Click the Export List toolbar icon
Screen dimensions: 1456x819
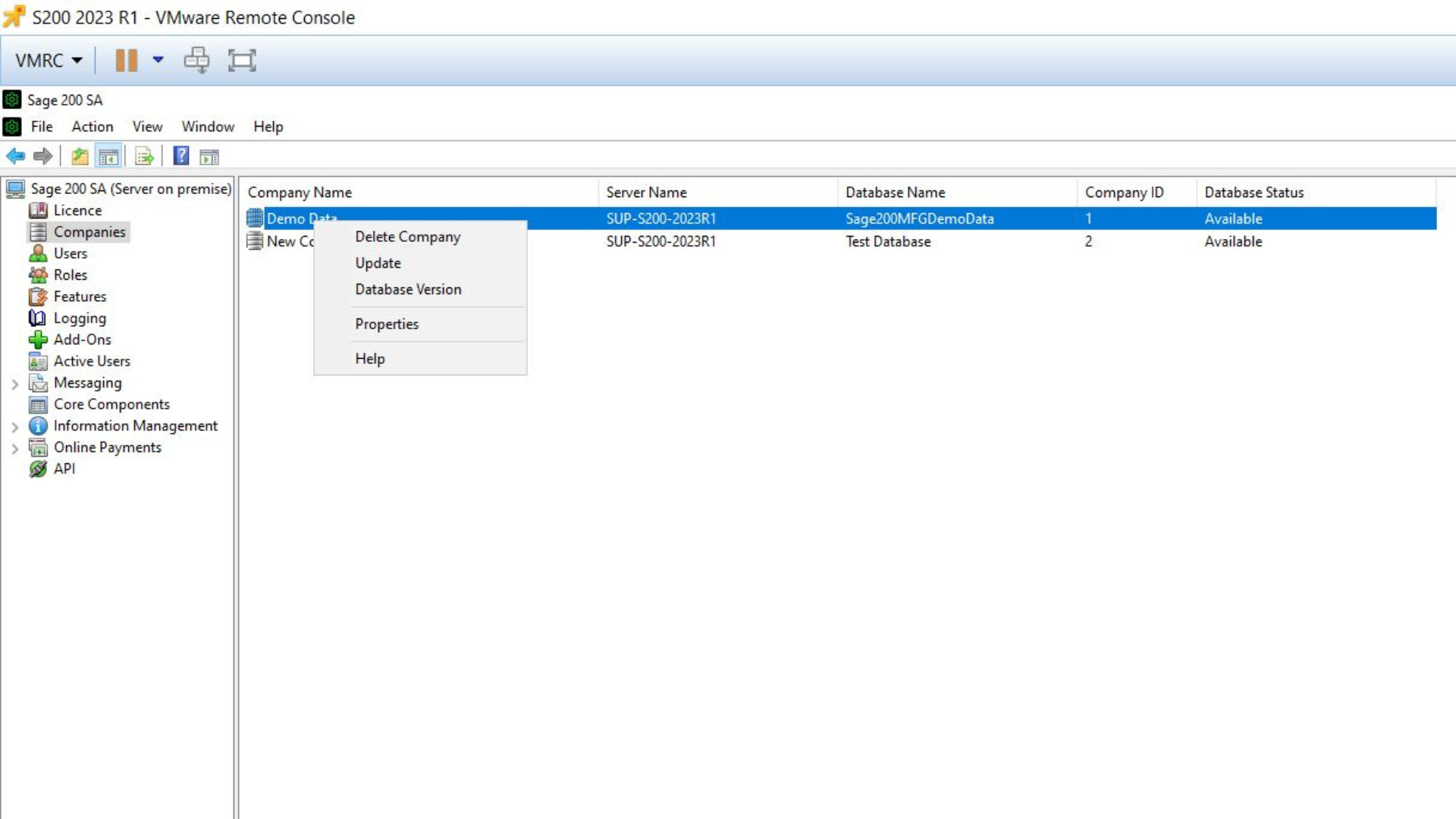[x=144, y=156]
